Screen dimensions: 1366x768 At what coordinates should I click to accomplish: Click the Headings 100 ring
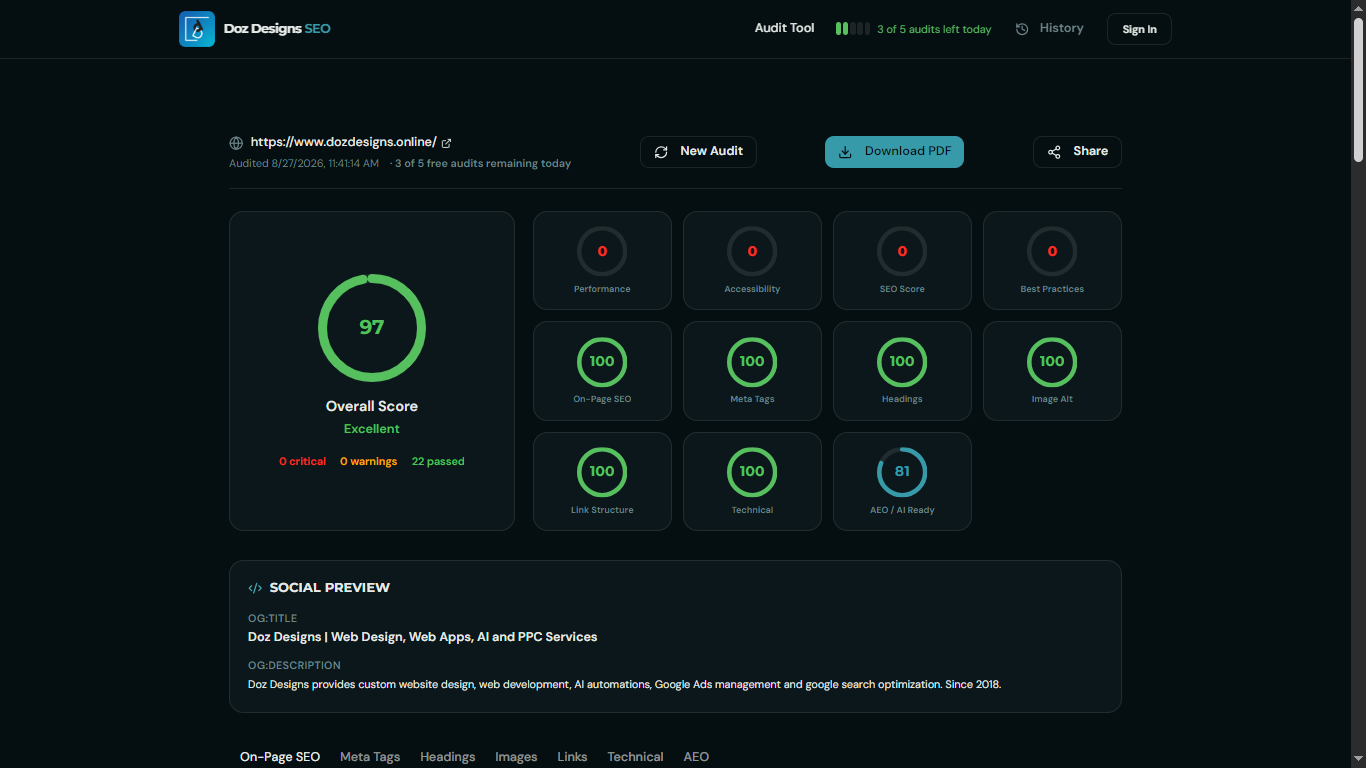tap(902, 362)
